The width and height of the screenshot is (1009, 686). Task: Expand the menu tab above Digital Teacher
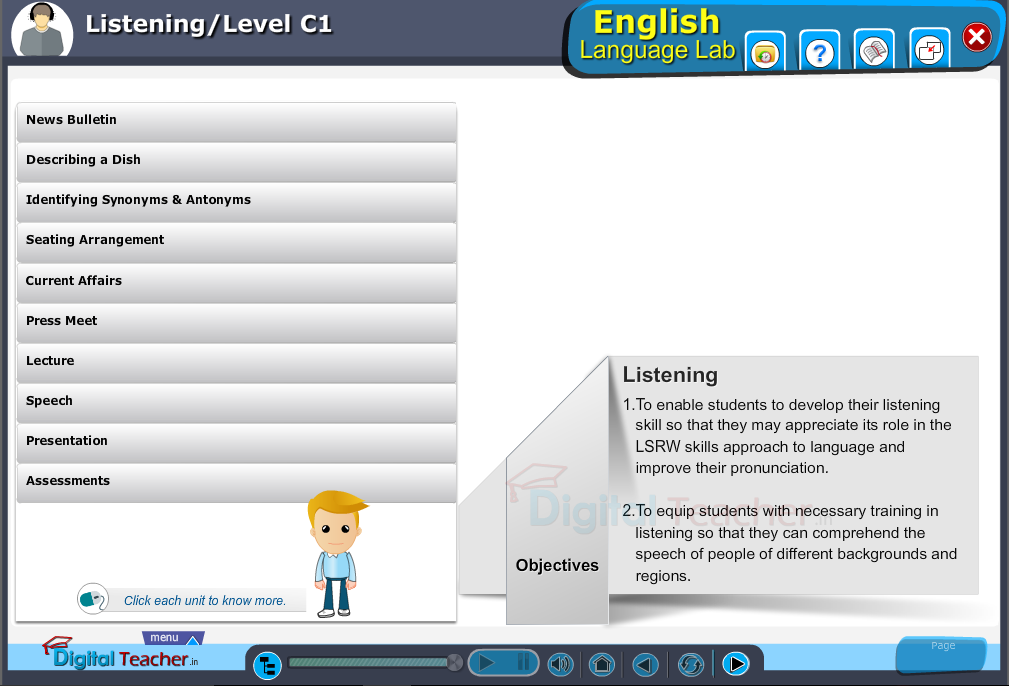point(172,638)
